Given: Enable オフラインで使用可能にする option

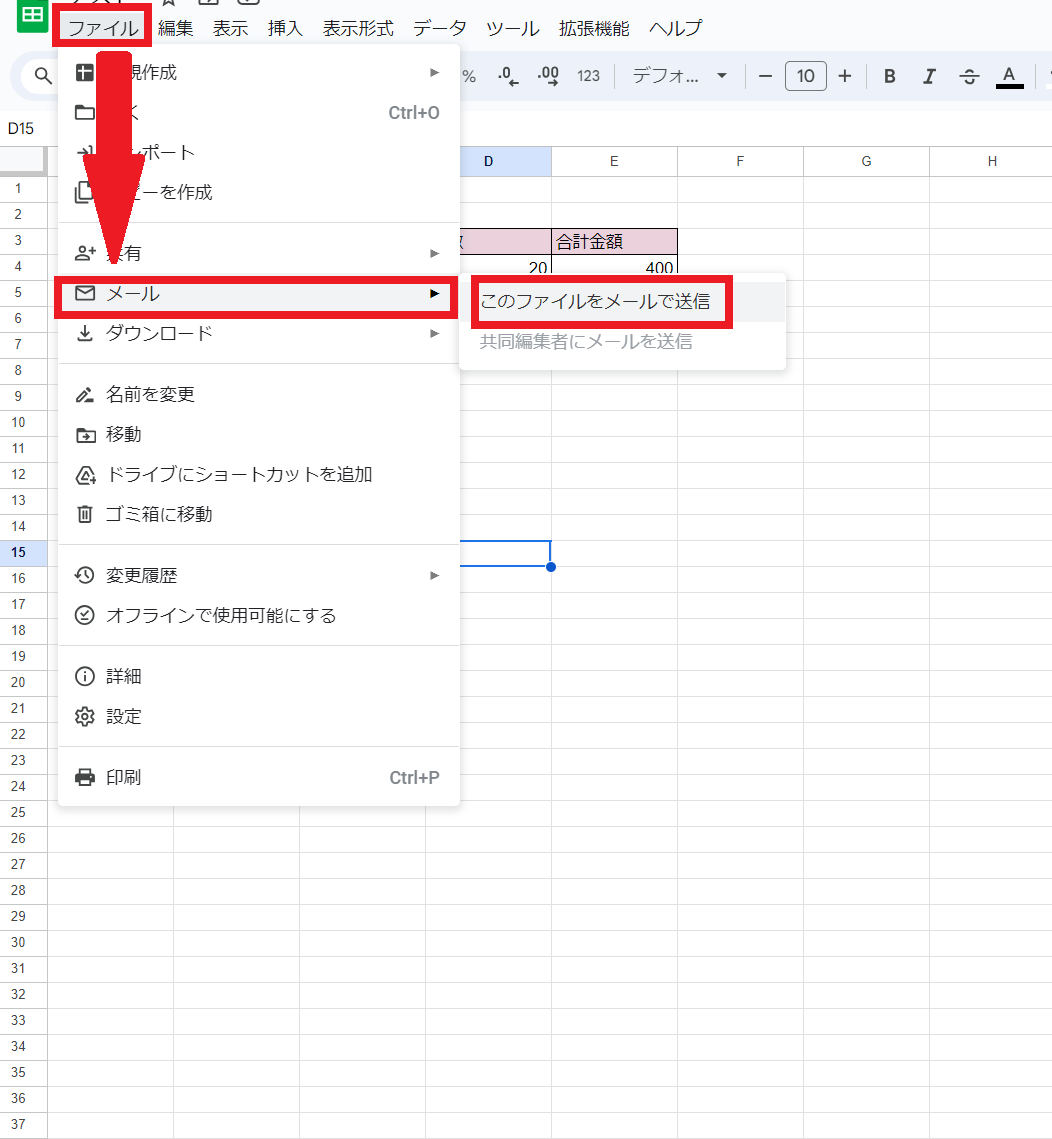Looking at the screenshot, I should (220, 615).
